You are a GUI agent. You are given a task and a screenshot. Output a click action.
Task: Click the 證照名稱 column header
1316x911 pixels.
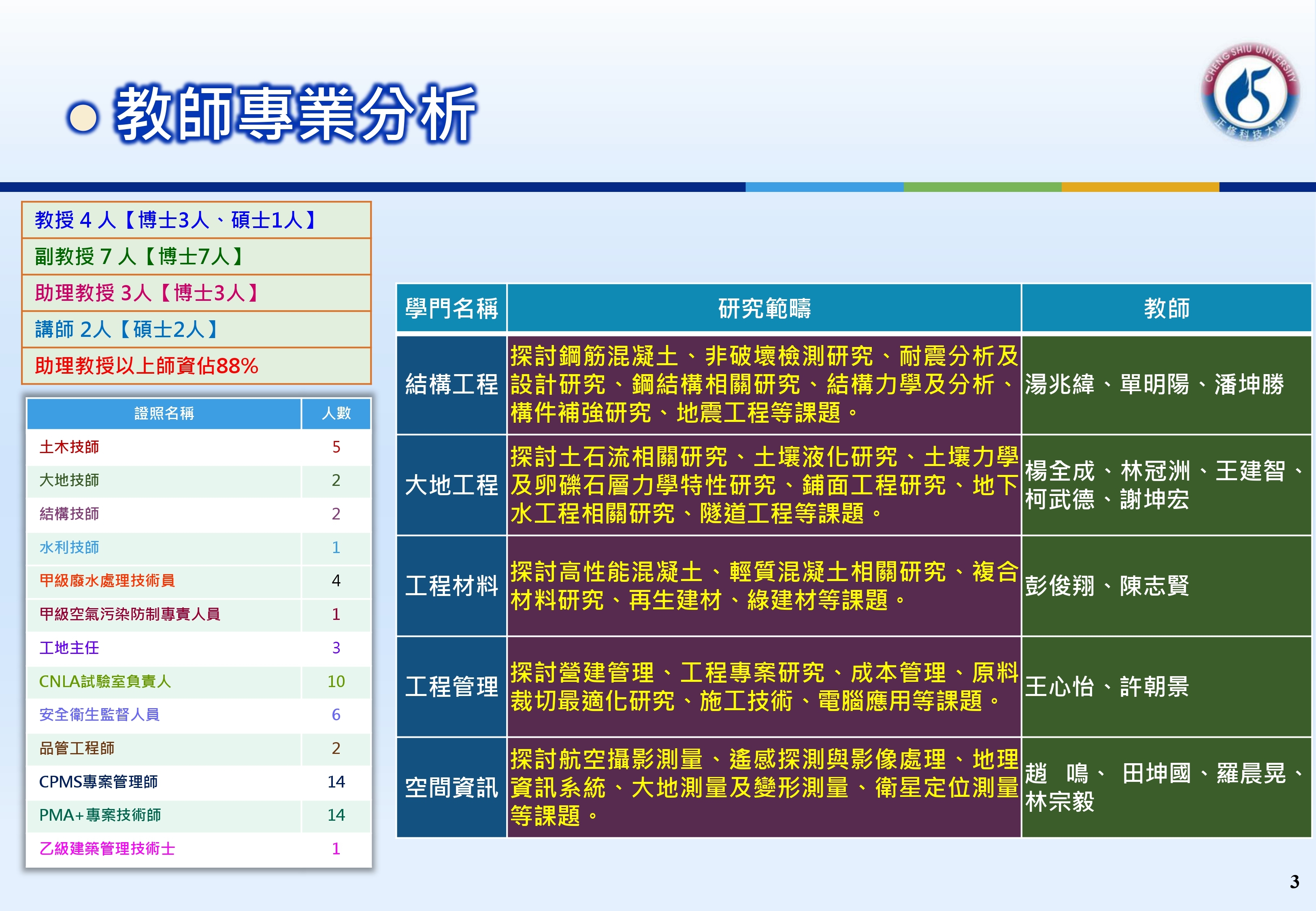tap(164, 413)
